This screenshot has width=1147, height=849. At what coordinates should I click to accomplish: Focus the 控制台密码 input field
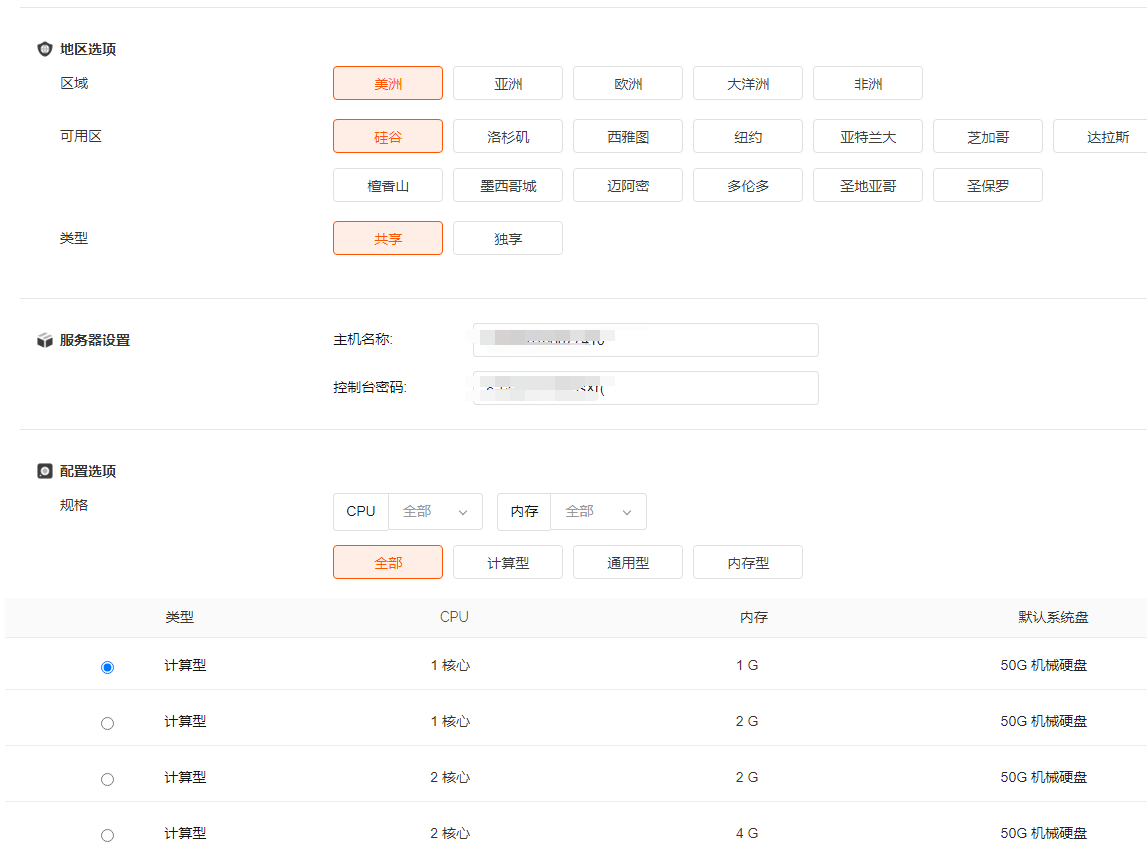[x=645, y=388]
